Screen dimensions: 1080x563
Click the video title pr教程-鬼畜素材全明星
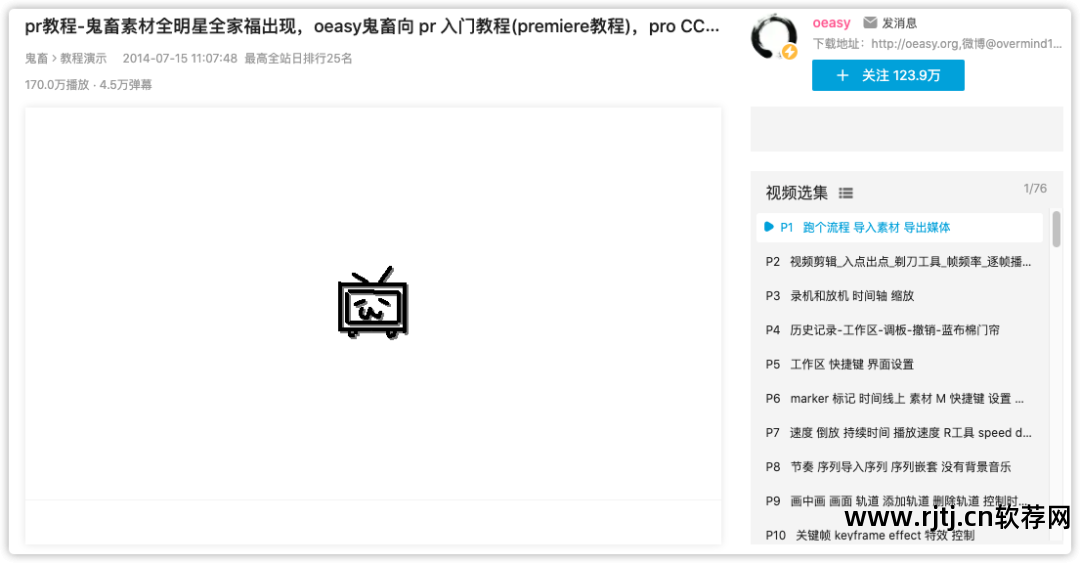click(372, 26)
